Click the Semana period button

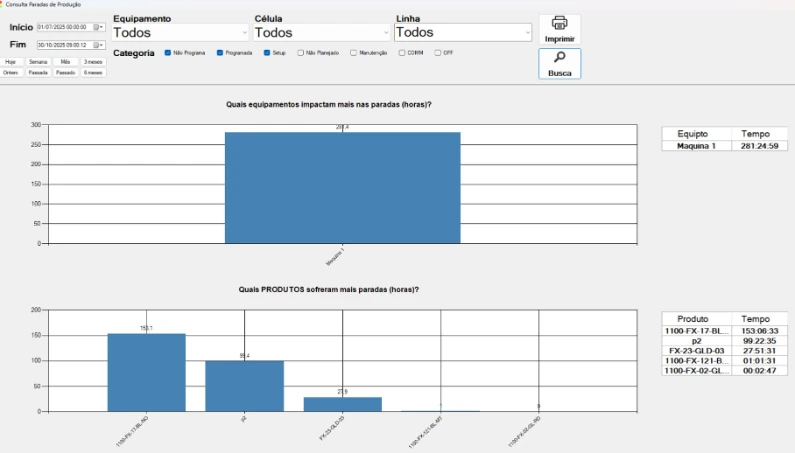coord(38,62)
